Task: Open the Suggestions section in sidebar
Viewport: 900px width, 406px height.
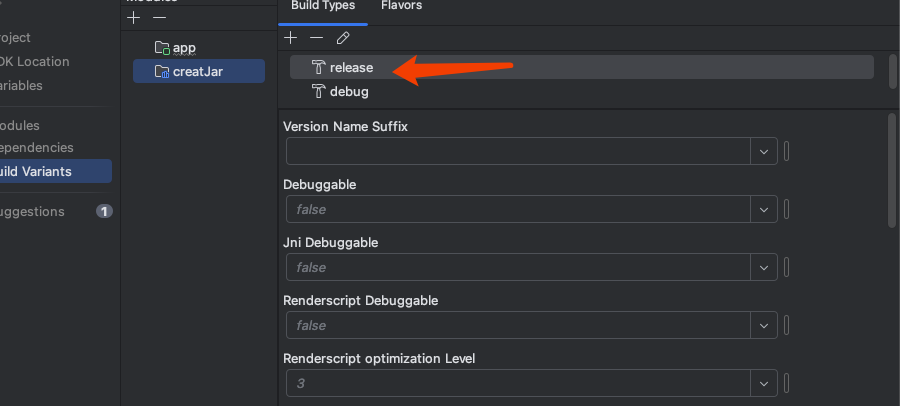Action: [34, 211]
